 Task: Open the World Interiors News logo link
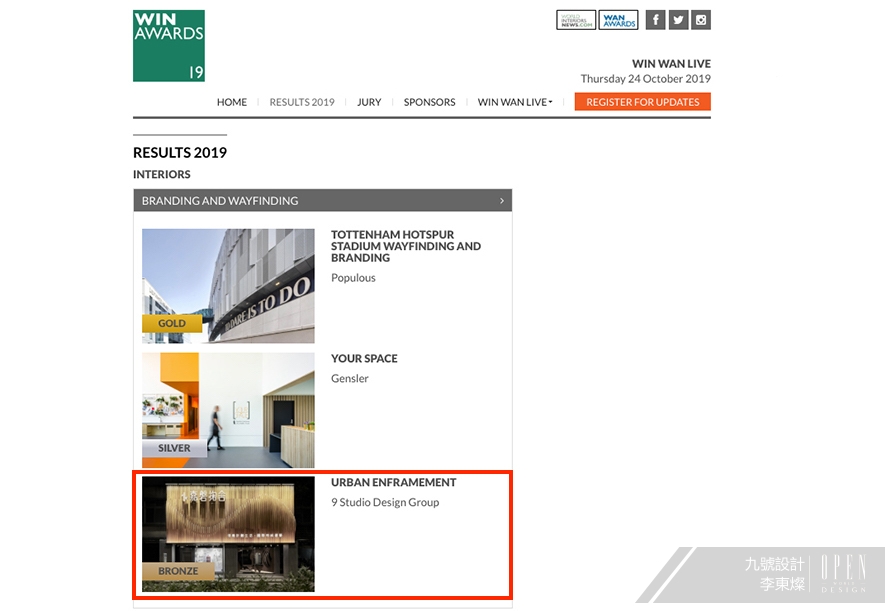click(576, 20)
